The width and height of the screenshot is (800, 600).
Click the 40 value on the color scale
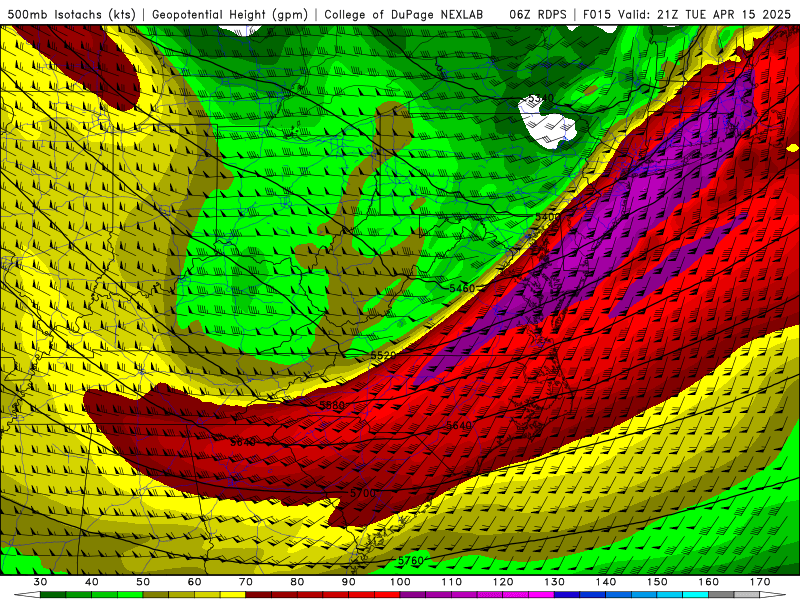[92, 582]
